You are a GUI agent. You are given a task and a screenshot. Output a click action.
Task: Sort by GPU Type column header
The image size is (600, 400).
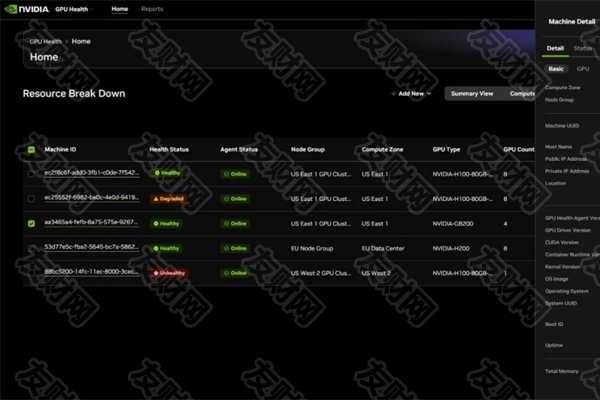point(446,149)
